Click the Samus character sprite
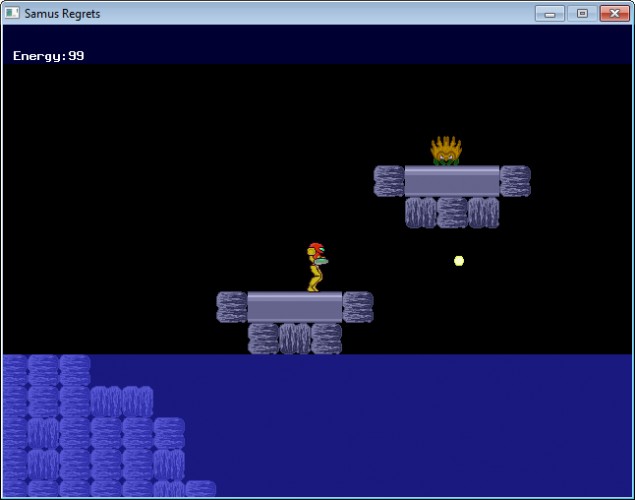Screen dimensions: 635x500 tap(317, 267)
